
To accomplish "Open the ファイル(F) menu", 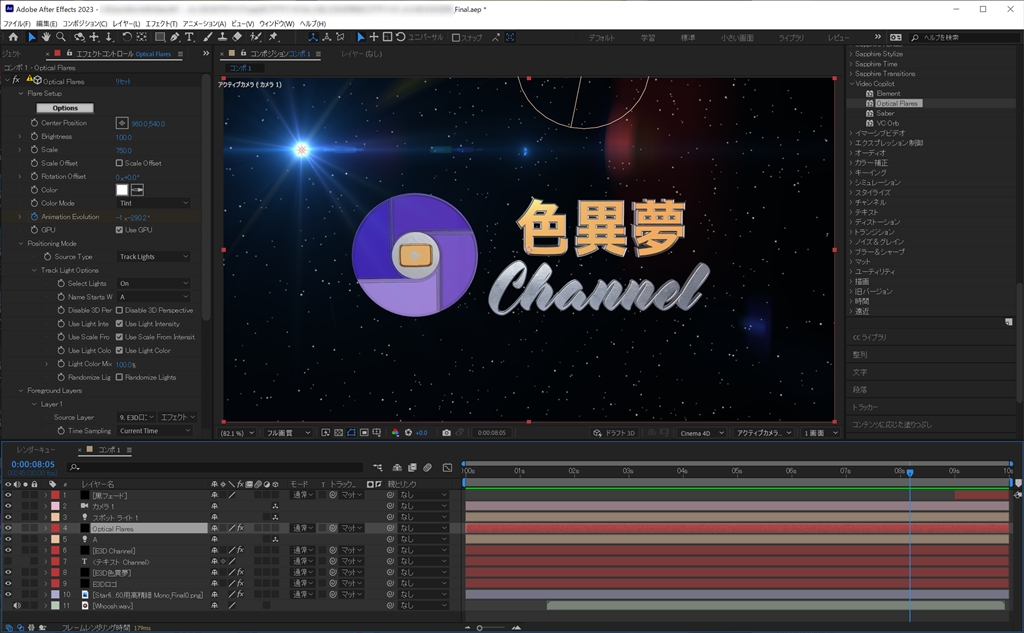I will tap(17, 24).
